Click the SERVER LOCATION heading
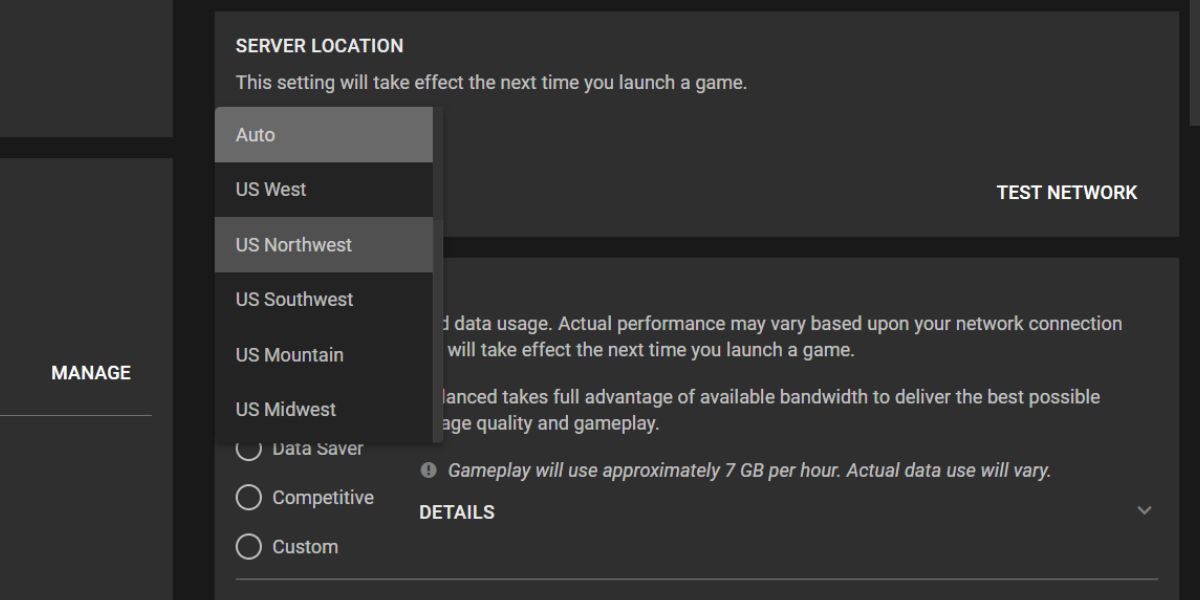 click(319, 46)
